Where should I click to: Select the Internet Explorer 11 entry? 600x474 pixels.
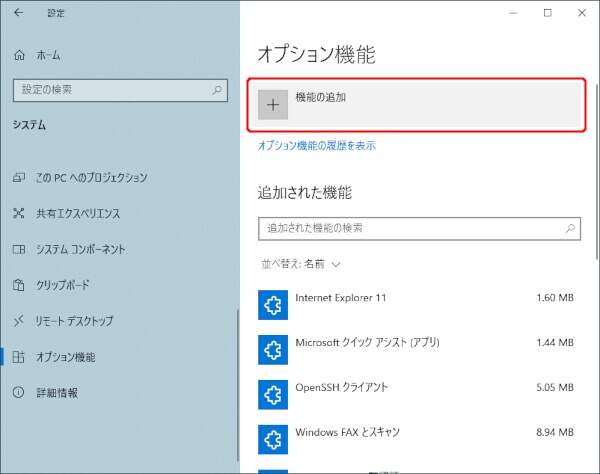[417, 305]
